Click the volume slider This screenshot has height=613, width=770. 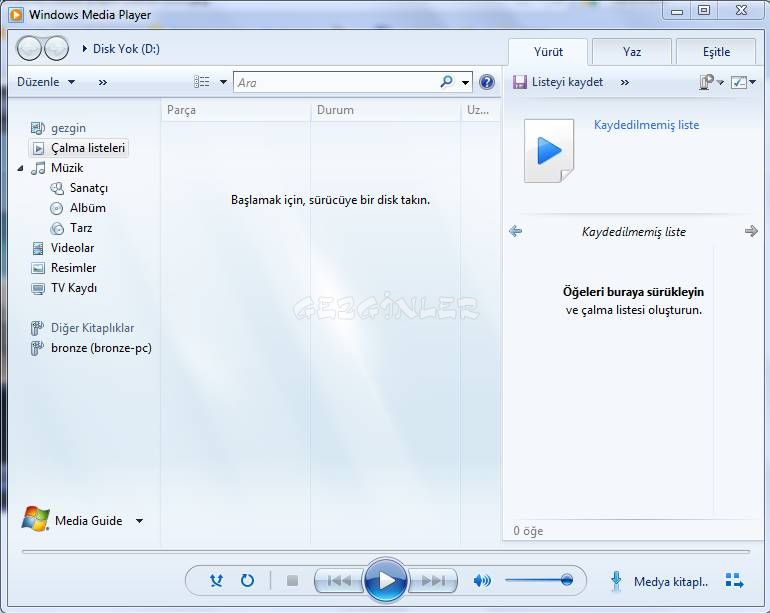[x=539, y=580]
